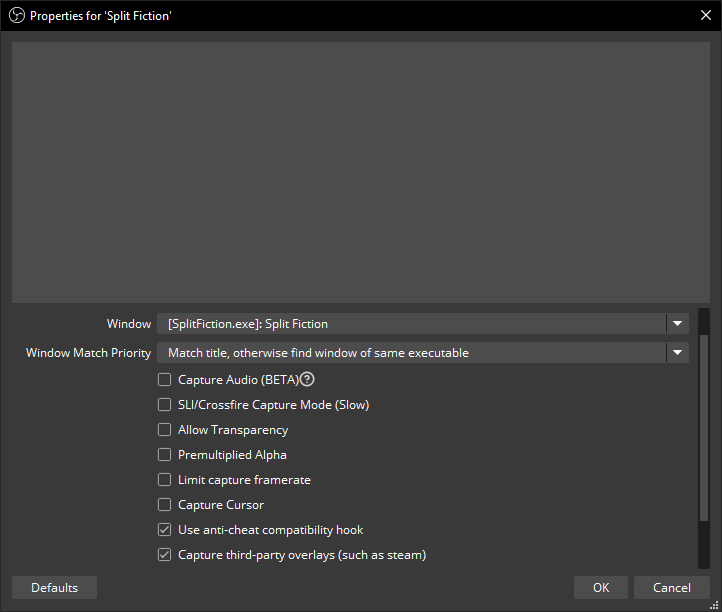The height and width of the screenshot is (612, 722).
Task: Enable Capture Audio (BETA) checkbox
Action: pos(164,379)
